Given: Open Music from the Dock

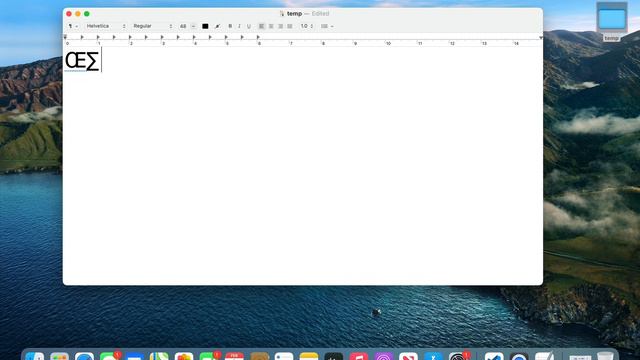Looking at the screenshot, I should click(x=359, y=356).
